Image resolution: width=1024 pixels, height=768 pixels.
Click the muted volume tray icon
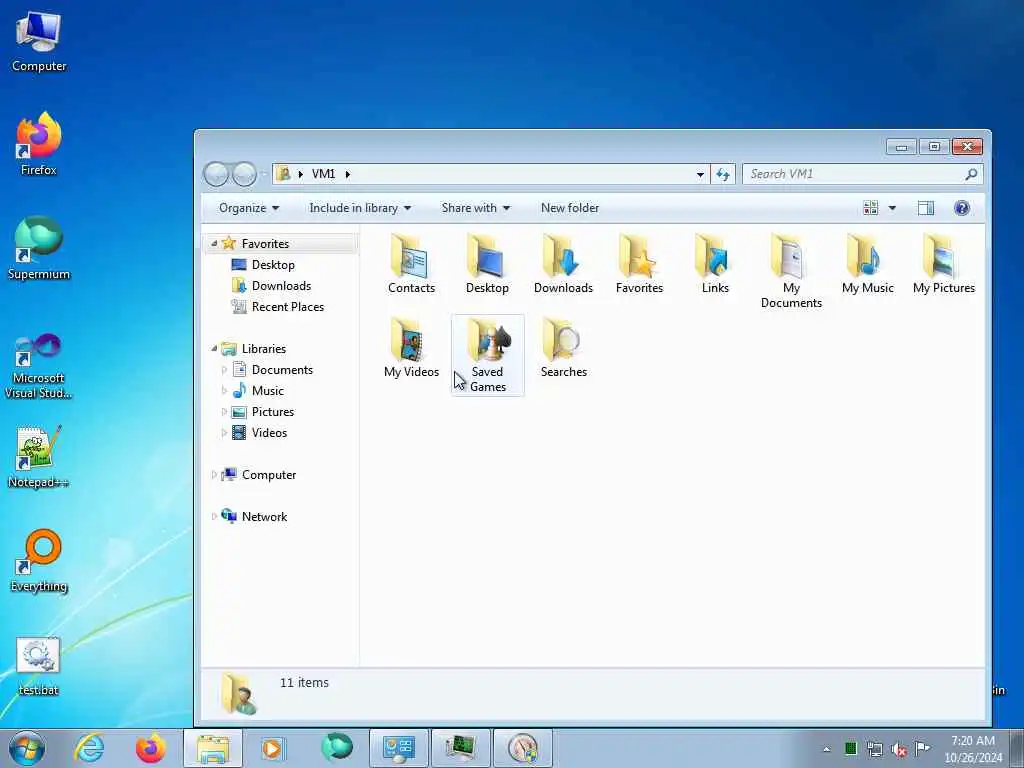(x=899, y=749)
